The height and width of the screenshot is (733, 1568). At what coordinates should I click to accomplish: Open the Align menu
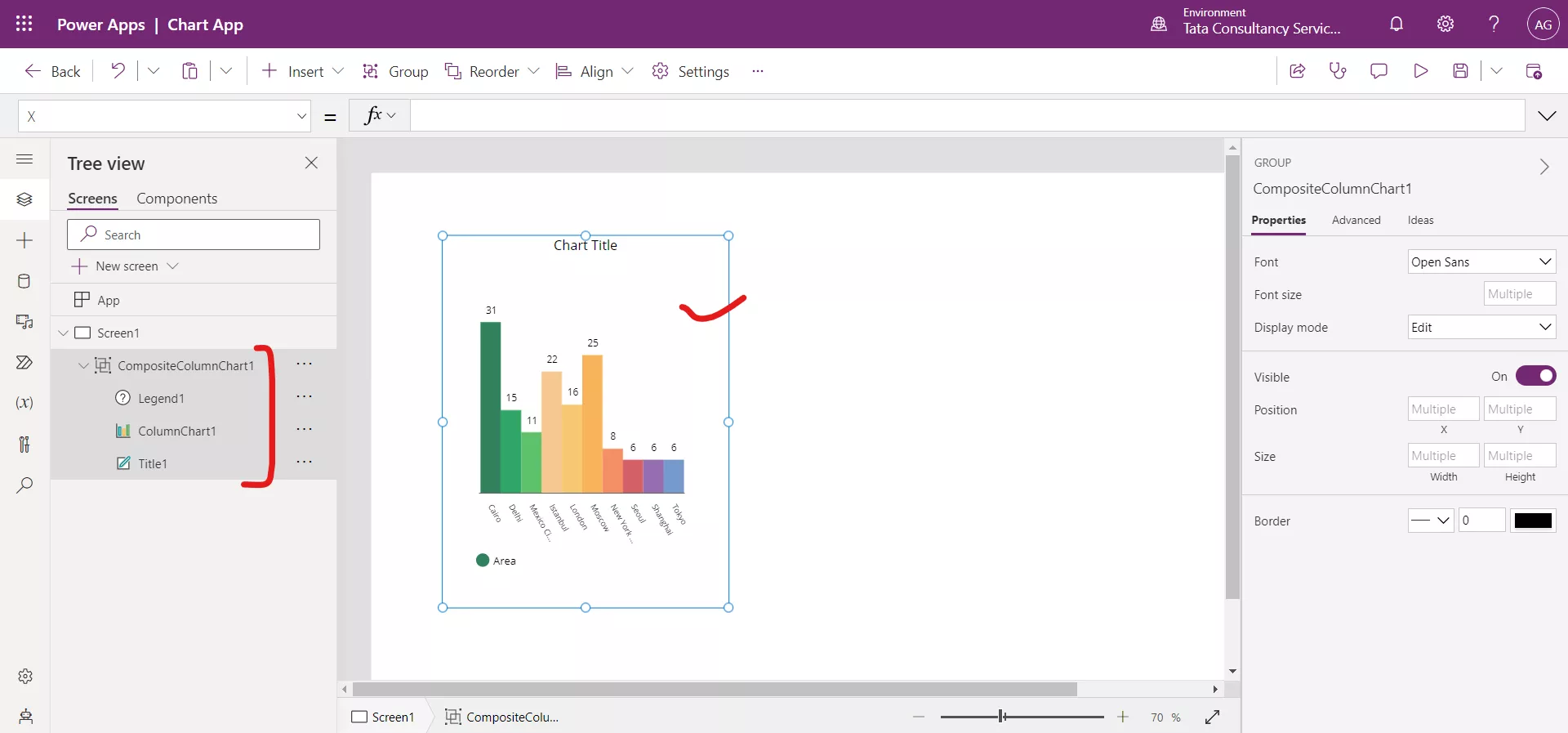pyautogui.click(x=594, y=71)
